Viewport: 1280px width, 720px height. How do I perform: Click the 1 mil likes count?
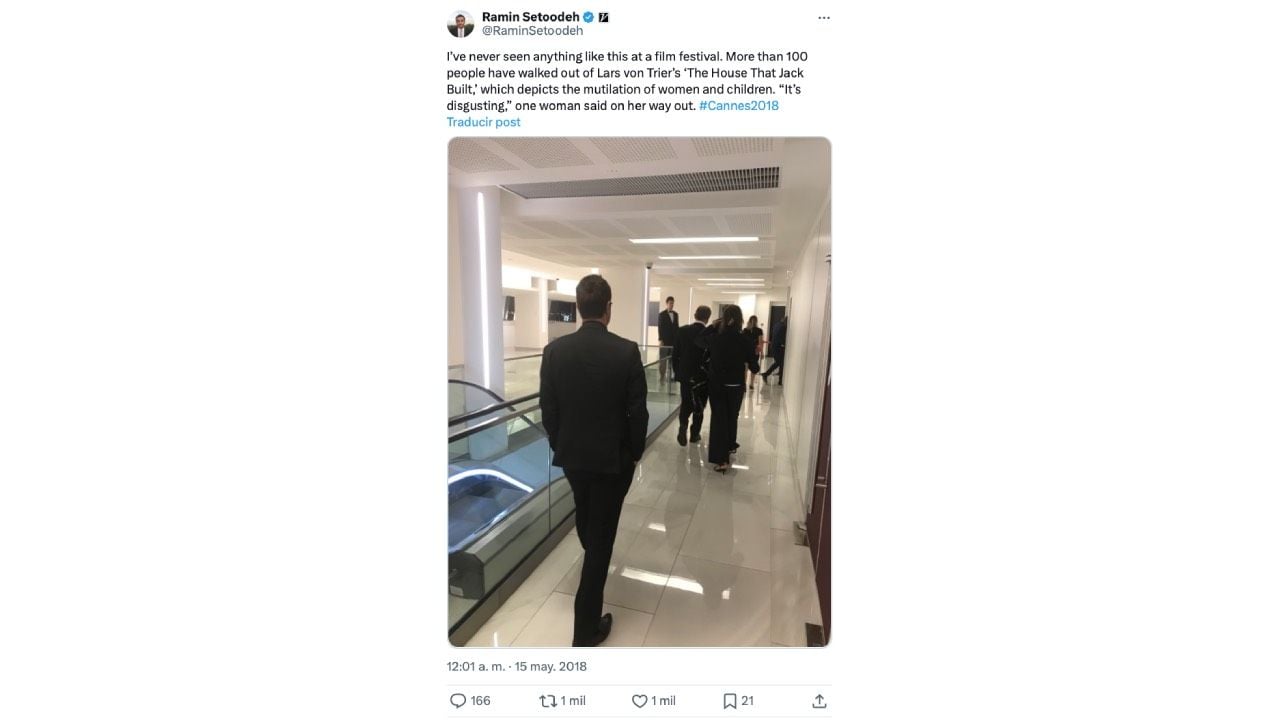664,701
